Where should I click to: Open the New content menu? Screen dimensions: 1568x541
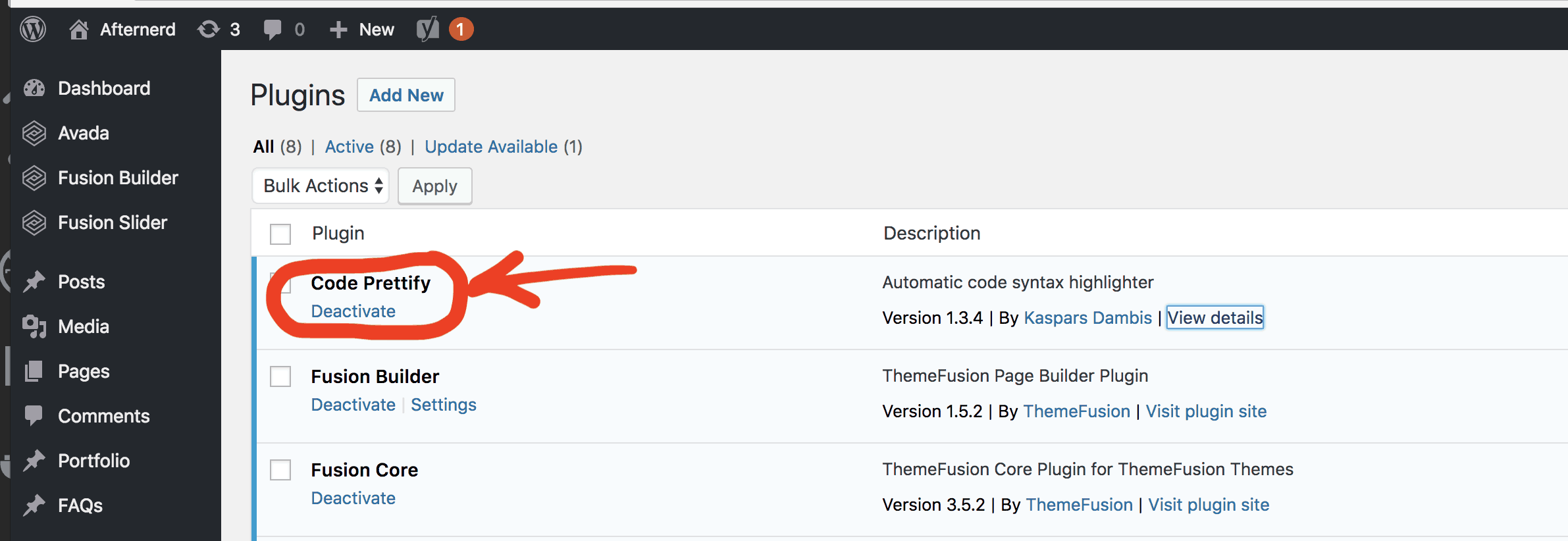pos(362,30)
